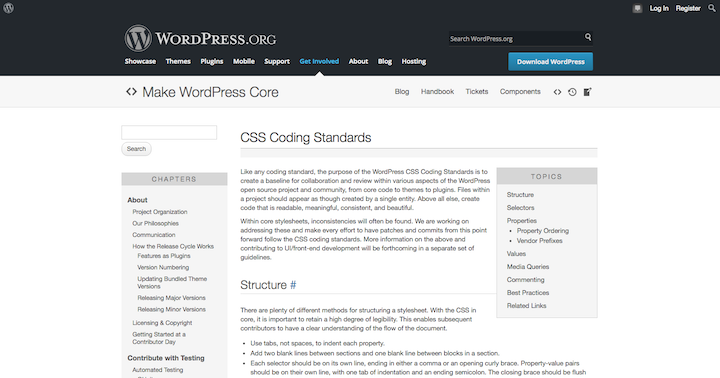
Task: Open Updating Bundled Theme Versions page
Action: 172,282
